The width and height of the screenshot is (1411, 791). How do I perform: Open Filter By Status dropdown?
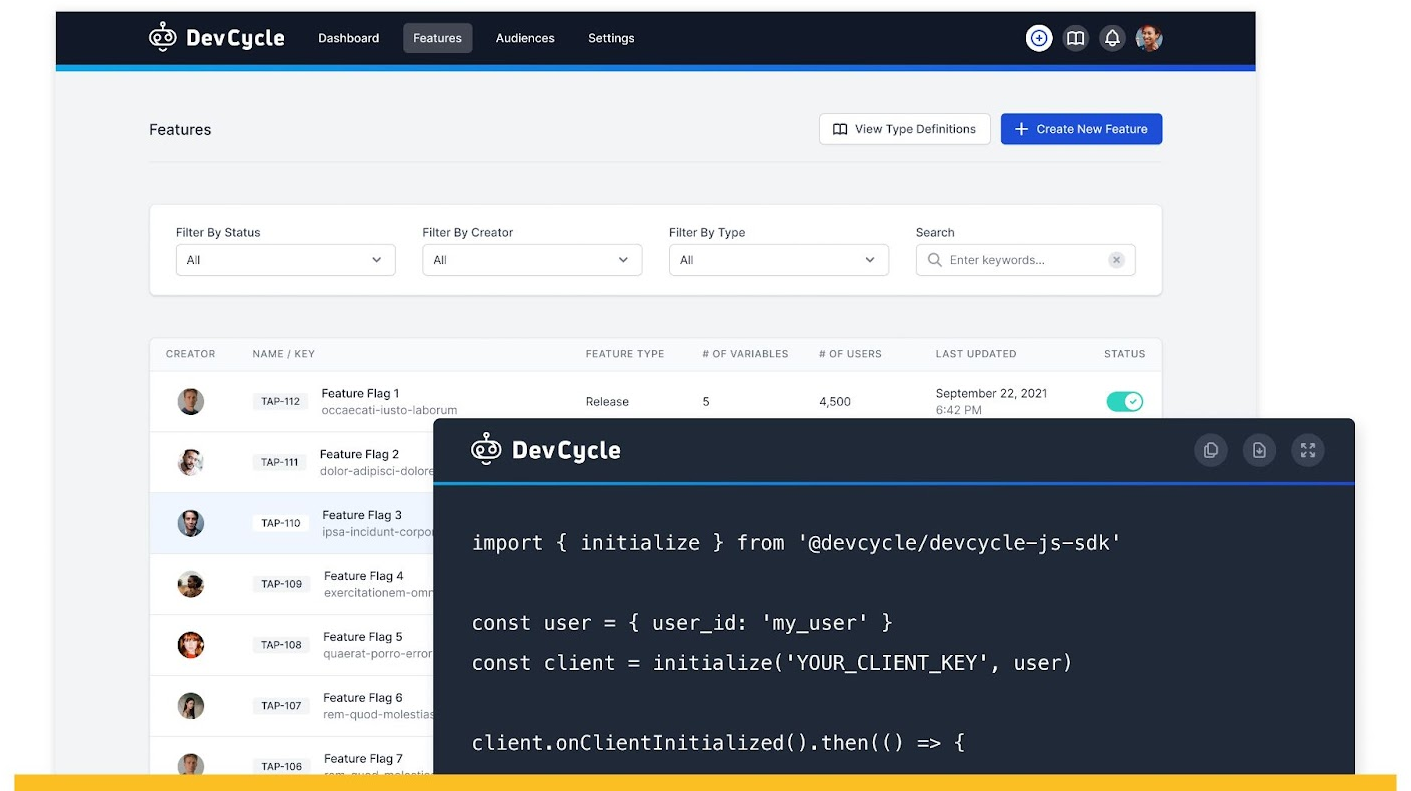click(x=285, y=260)
